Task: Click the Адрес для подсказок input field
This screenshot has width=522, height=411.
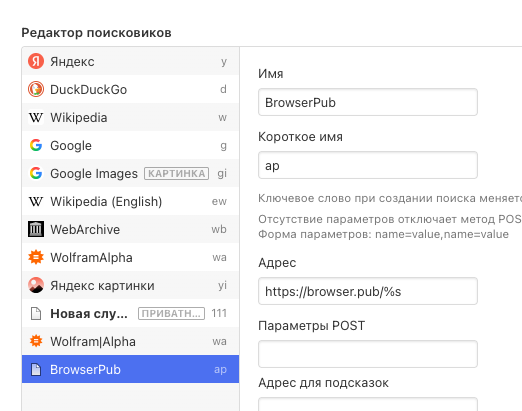Action: pyautogui.click(x=368, y=404)
